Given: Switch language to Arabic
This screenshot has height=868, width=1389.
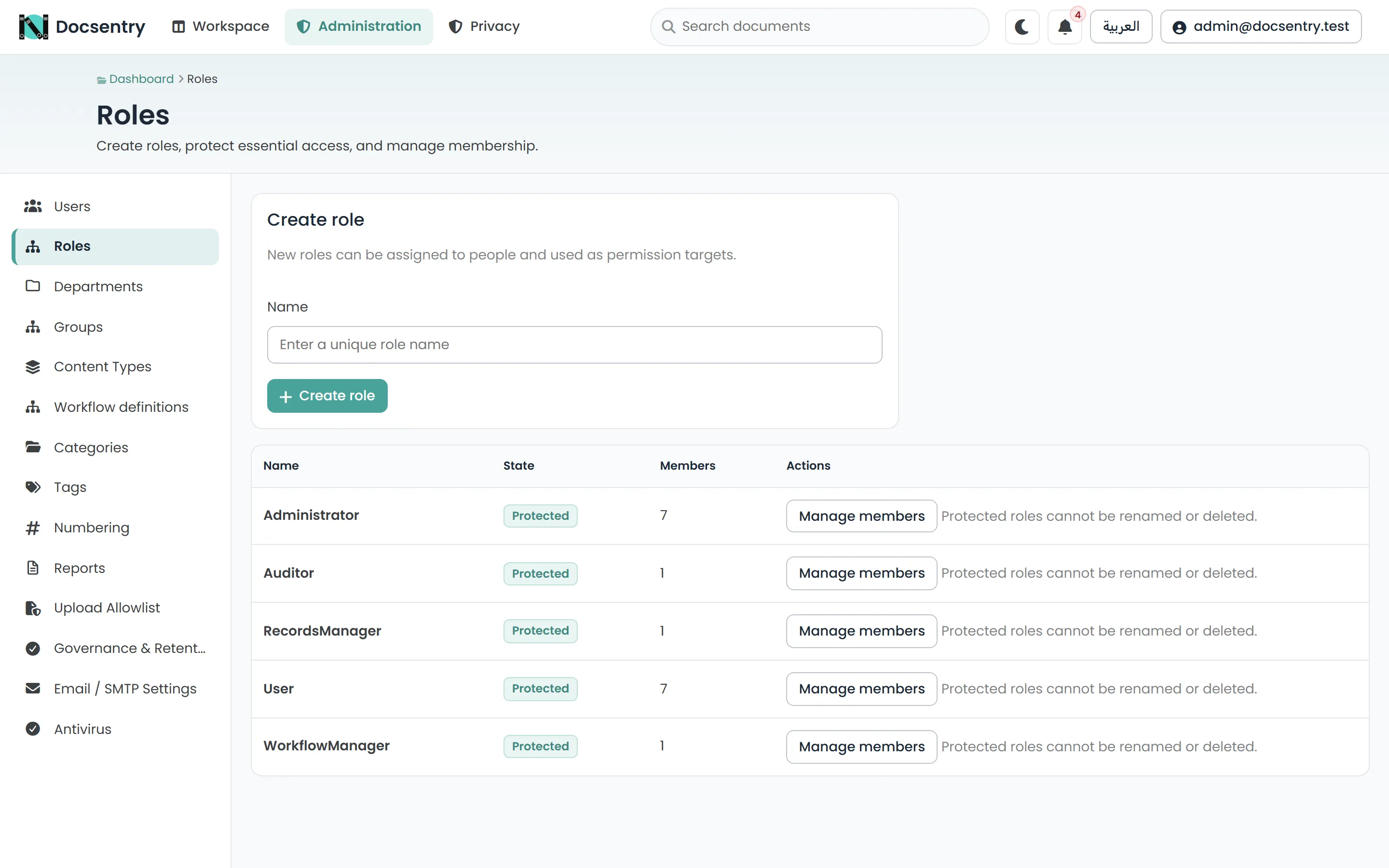Looking at the screenshot, I should [1121, 27].
